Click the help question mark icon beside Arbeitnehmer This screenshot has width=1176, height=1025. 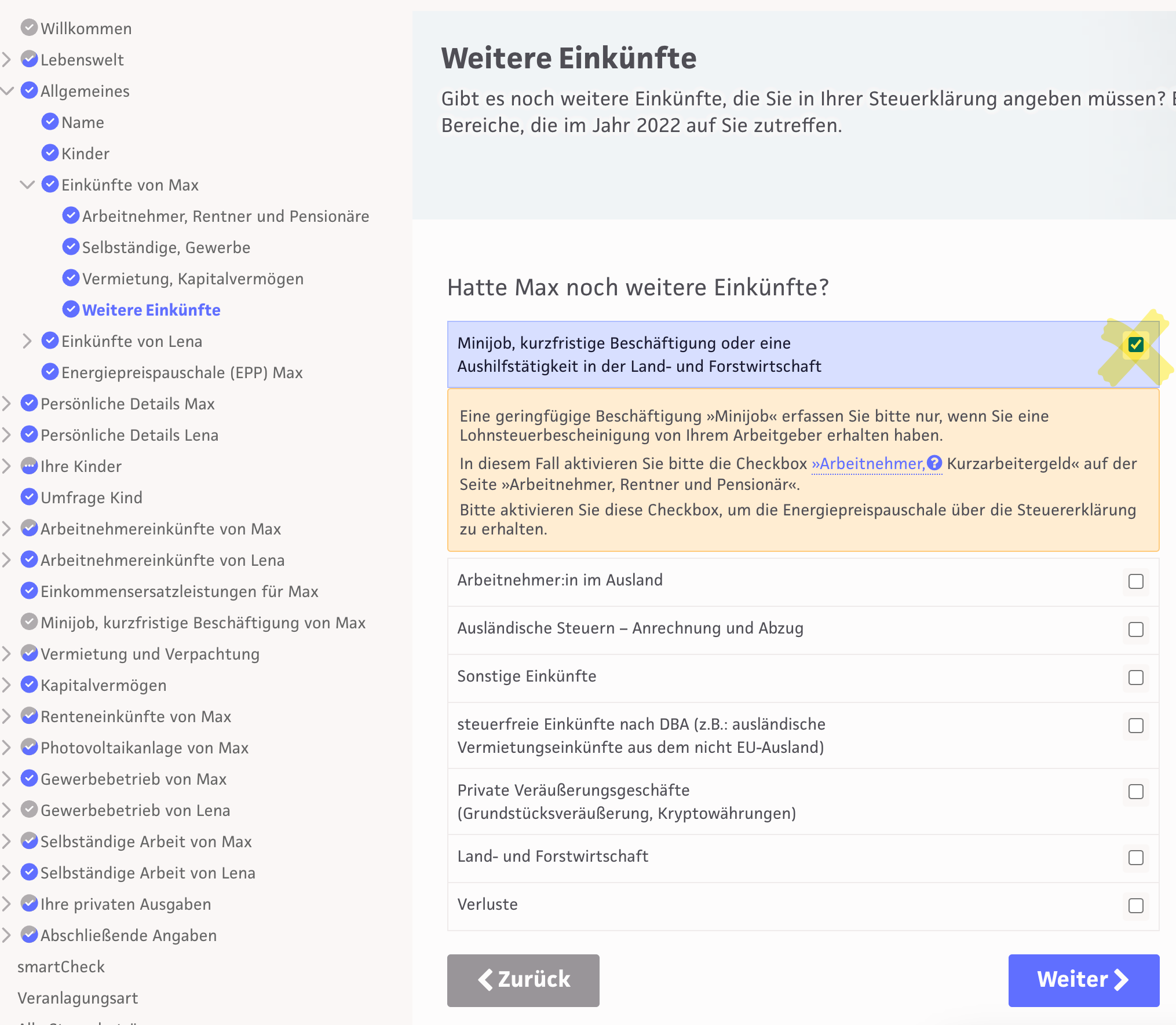tap(934, 463)
